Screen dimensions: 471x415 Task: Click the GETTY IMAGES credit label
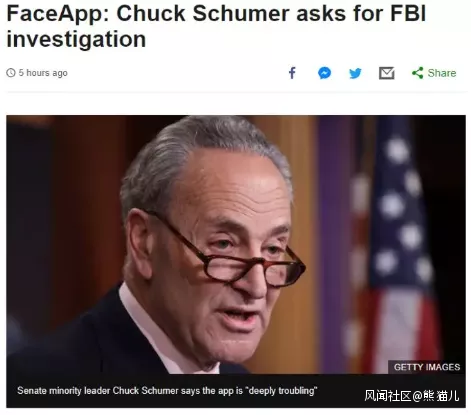[x=427, y=367]
